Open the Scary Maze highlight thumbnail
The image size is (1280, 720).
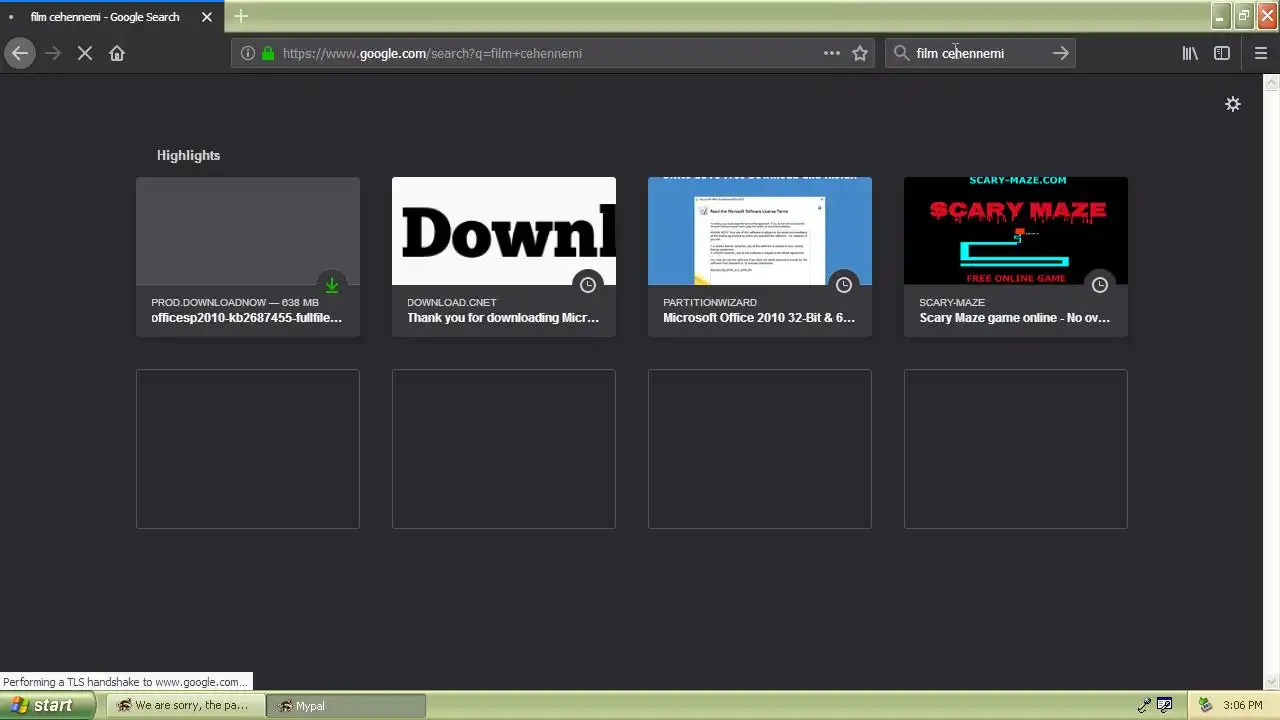click(1016, 231)
